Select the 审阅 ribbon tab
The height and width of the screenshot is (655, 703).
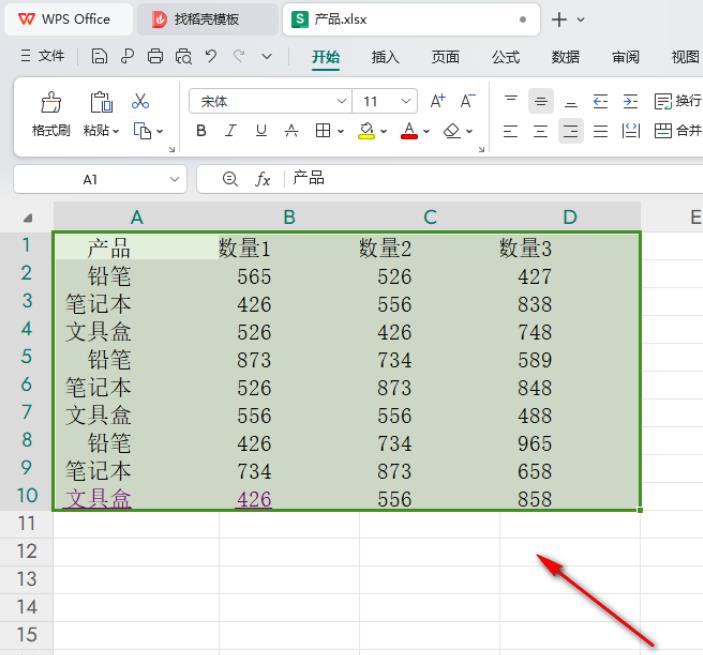(626, 57)
